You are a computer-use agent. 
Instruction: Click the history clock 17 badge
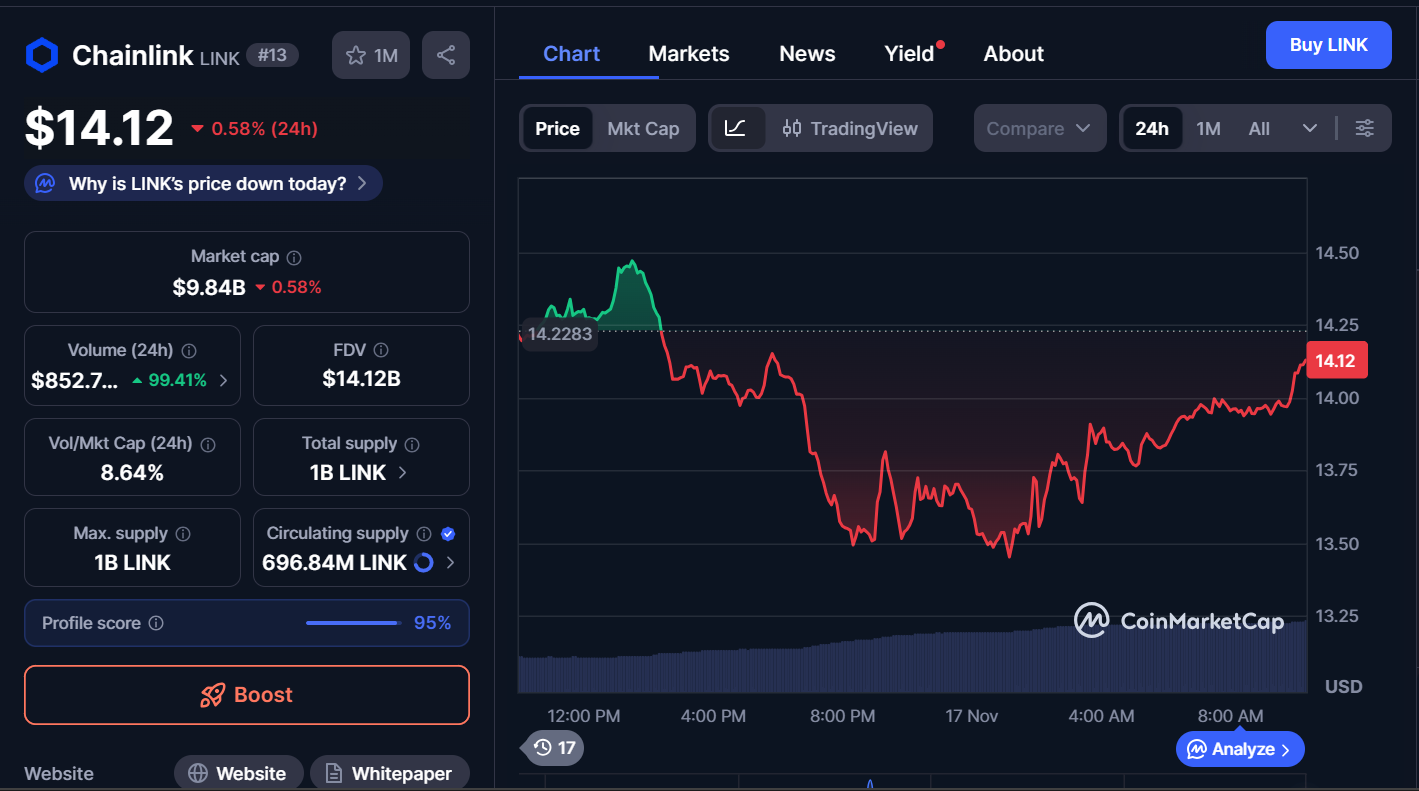[x=554, y=747]
